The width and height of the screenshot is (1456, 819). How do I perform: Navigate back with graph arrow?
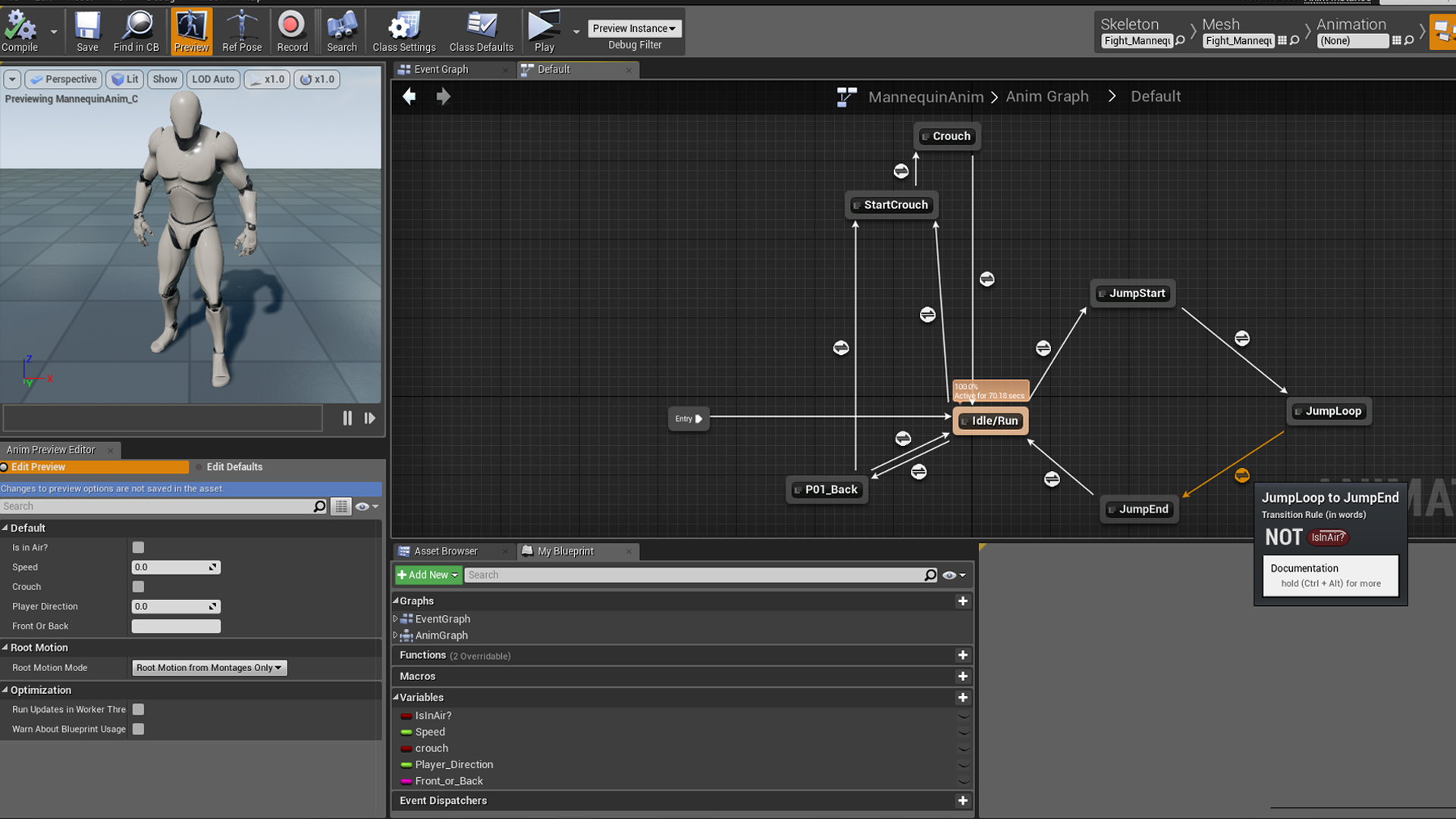[409, 96]
